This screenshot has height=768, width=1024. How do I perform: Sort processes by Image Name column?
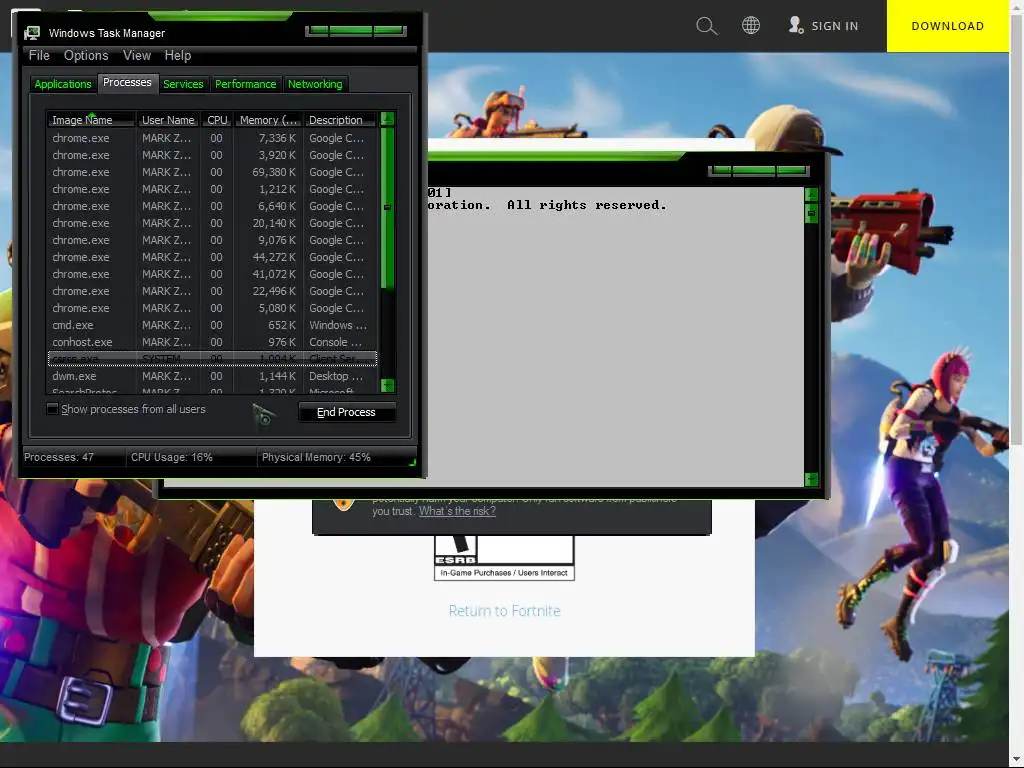point(91,120)
